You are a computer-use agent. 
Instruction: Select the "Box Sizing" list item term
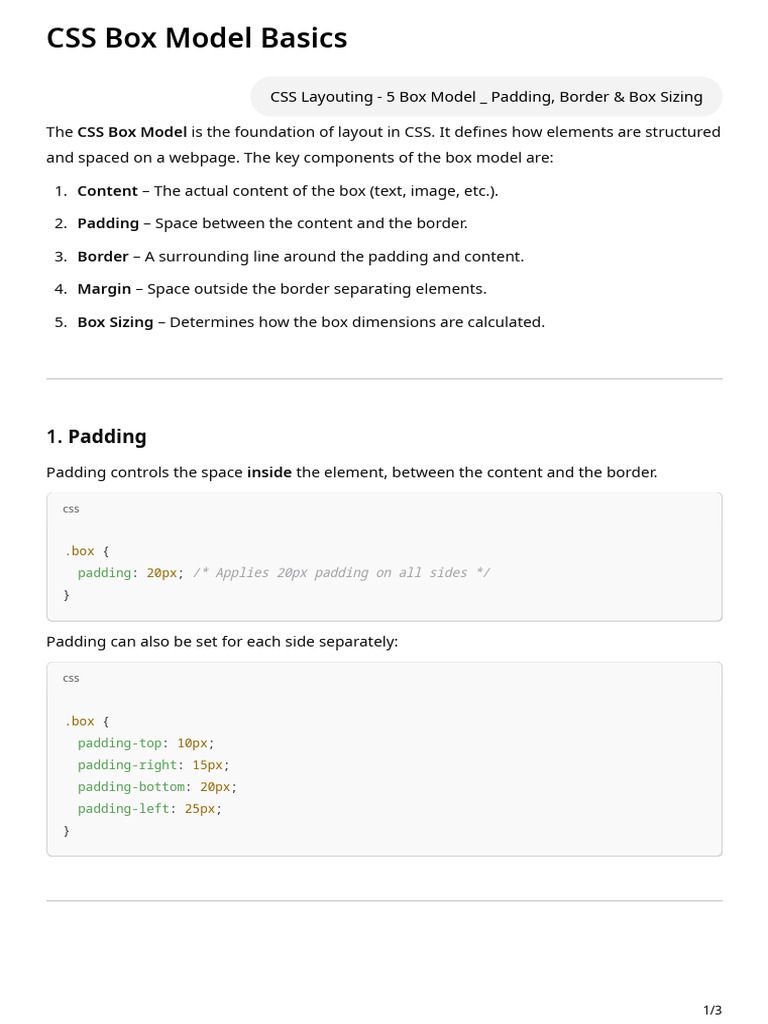[115, 322]
